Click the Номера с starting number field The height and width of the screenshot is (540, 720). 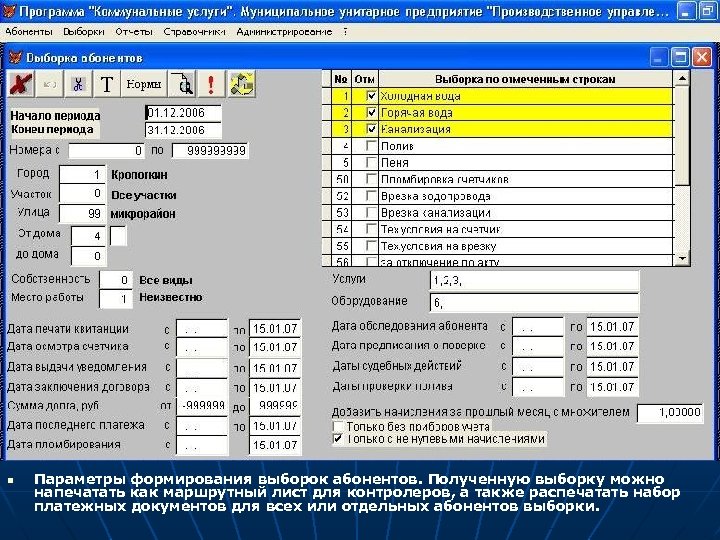[107, 151]
